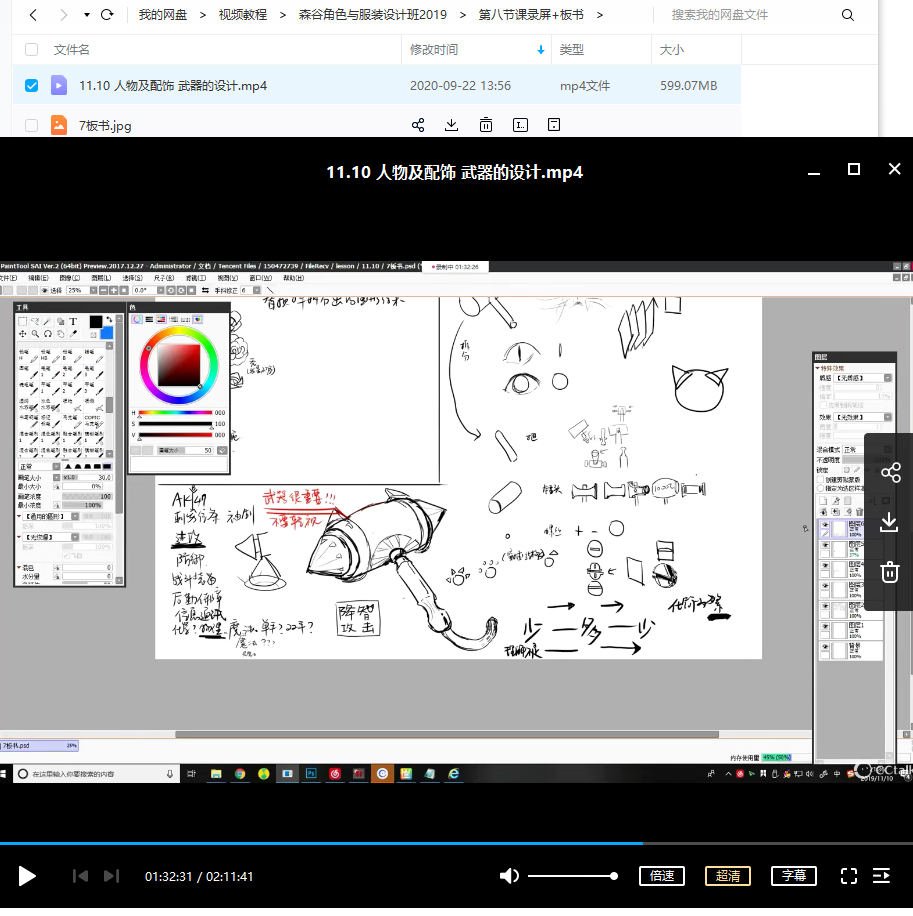Click the trash delete icon in the side overlay

(x=890, y=572)
